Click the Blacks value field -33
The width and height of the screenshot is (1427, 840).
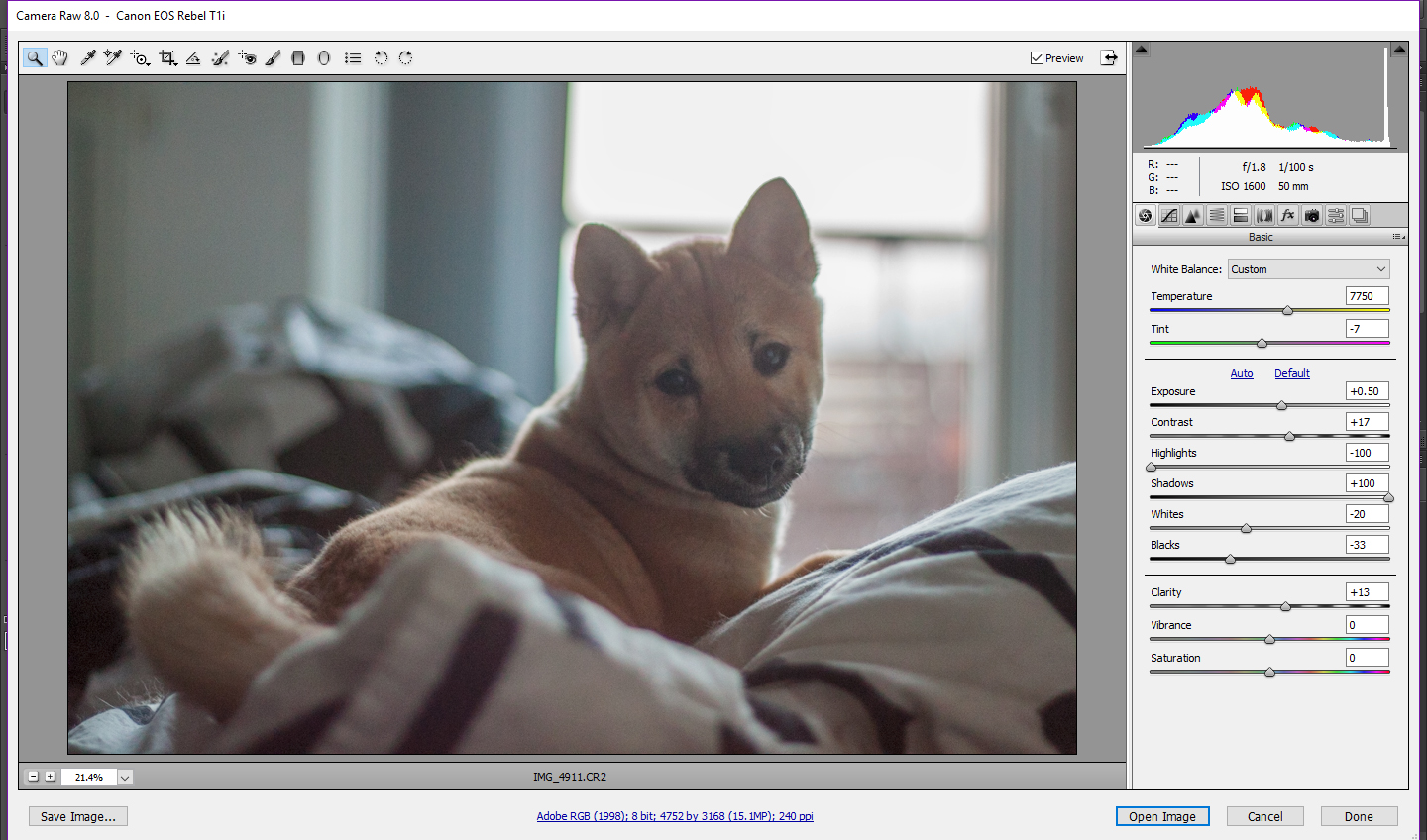[x=1368, y=545]
